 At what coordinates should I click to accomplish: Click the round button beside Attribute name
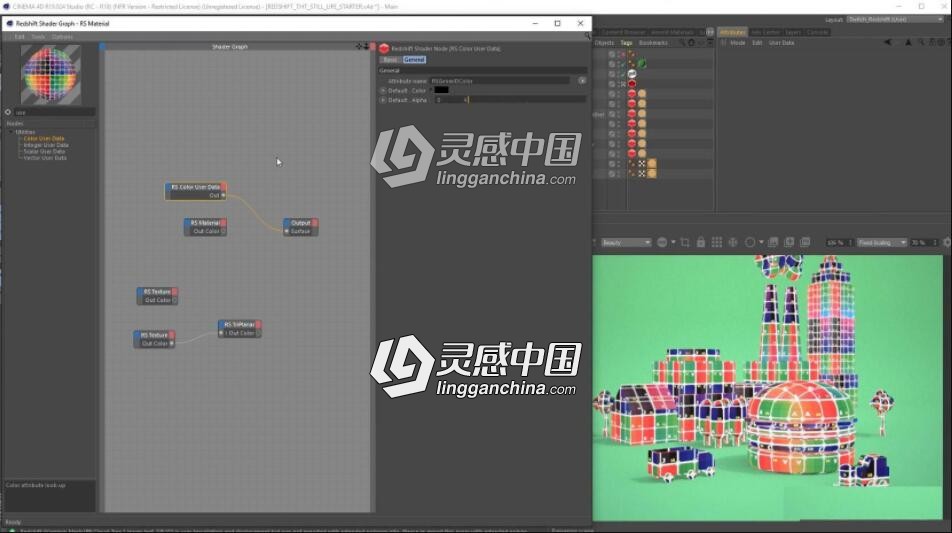(x=582, y=80)
